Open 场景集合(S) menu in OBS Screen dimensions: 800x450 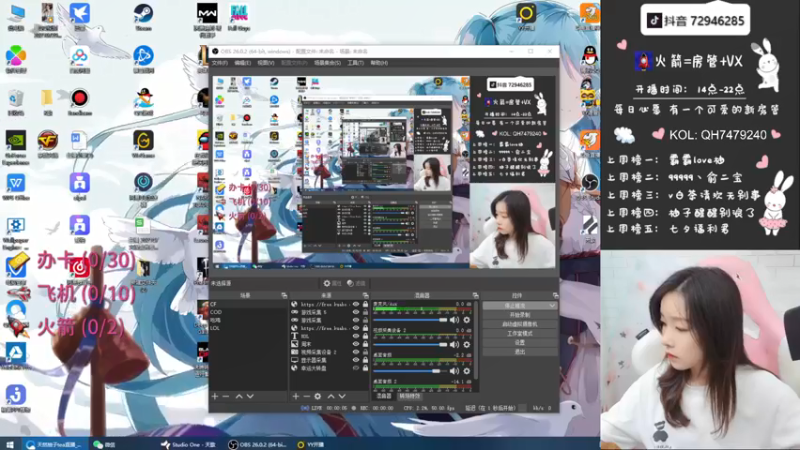327,63
